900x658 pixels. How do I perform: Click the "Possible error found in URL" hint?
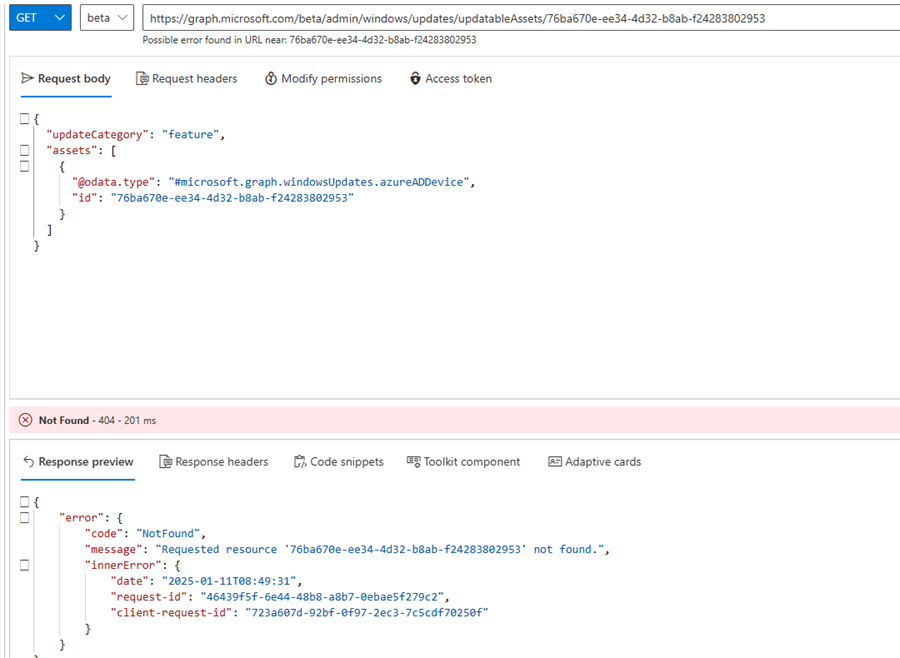309,40
